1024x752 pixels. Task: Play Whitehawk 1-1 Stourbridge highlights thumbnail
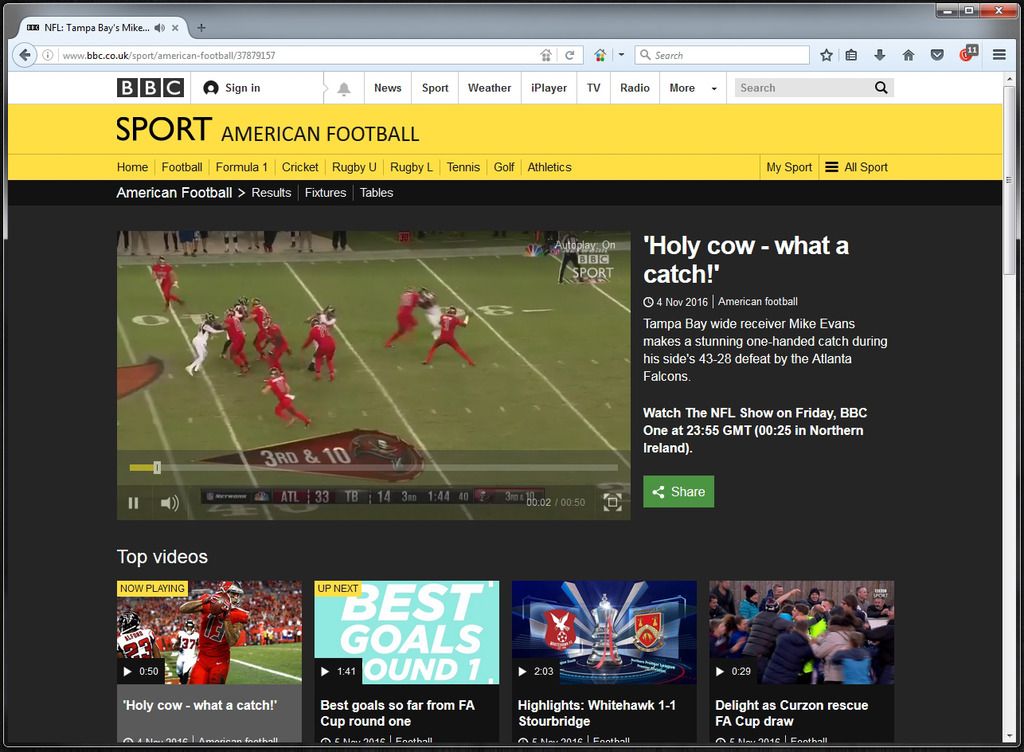coord(604,632)
